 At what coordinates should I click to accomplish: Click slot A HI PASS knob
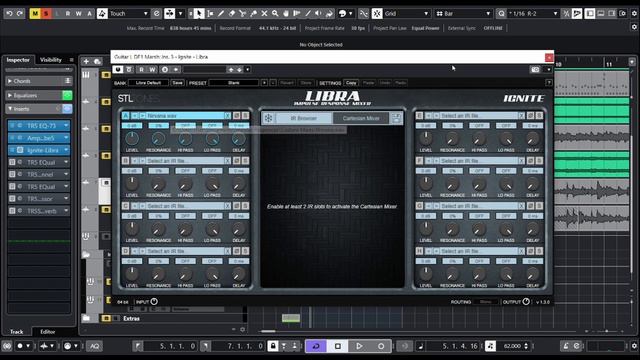tap(185, 139)
